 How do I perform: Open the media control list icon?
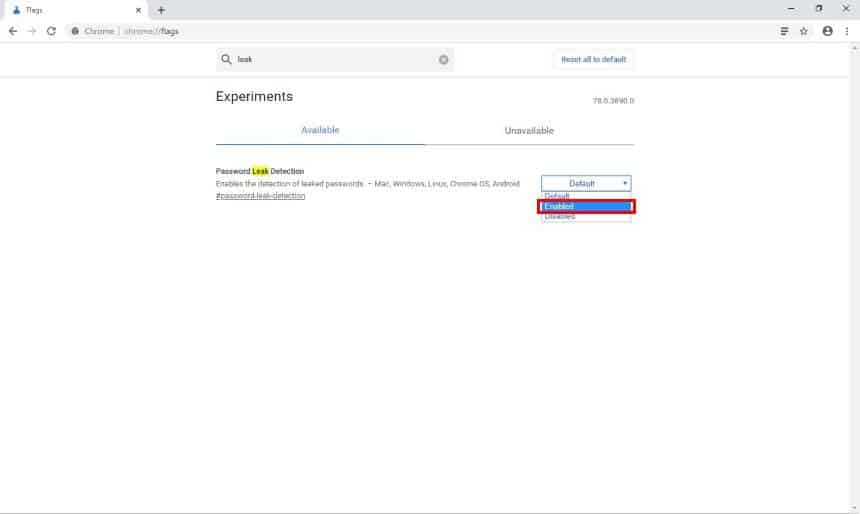[x=784, y=31]
